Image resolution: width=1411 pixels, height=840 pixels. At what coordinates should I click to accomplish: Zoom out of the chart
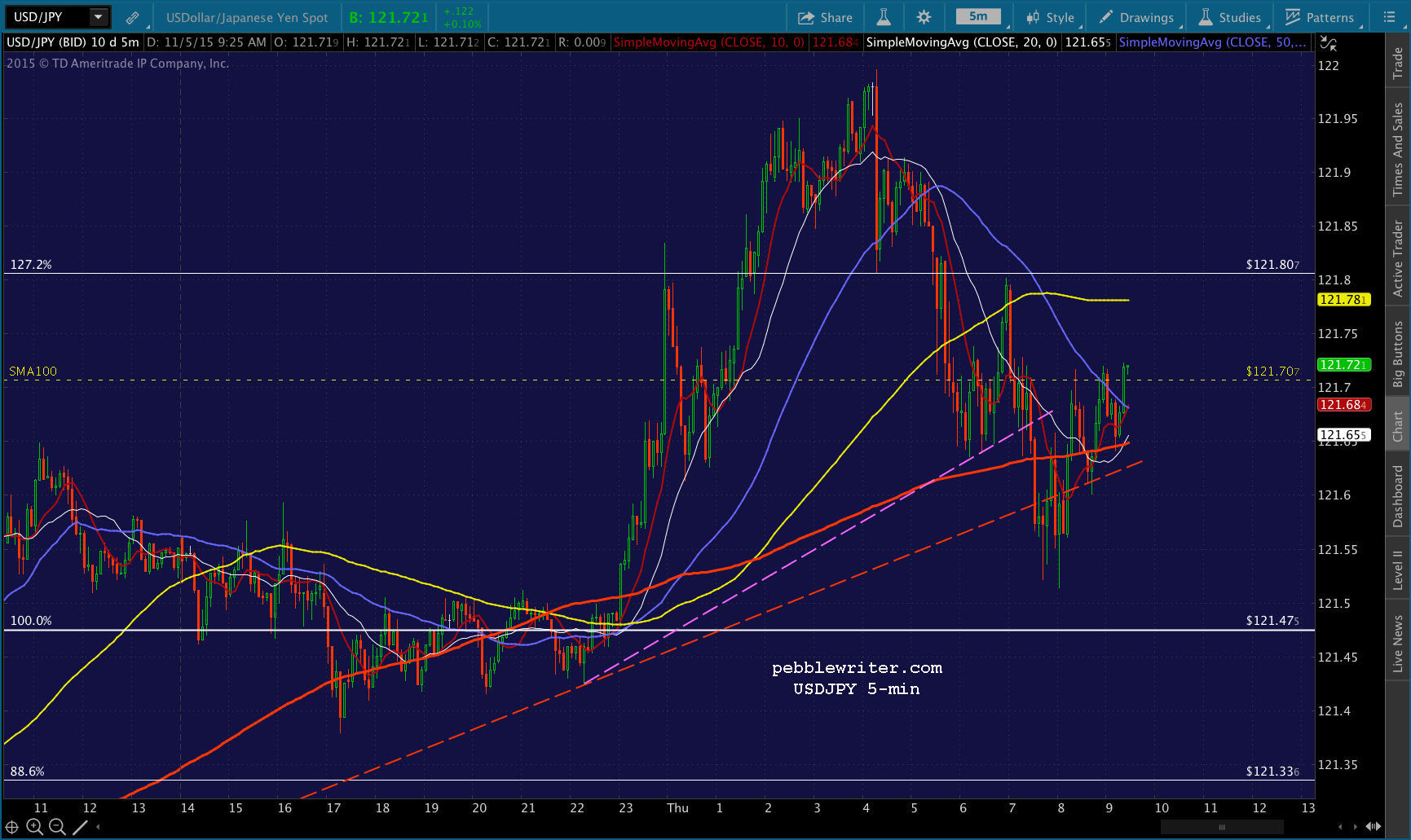pos(57,827)
